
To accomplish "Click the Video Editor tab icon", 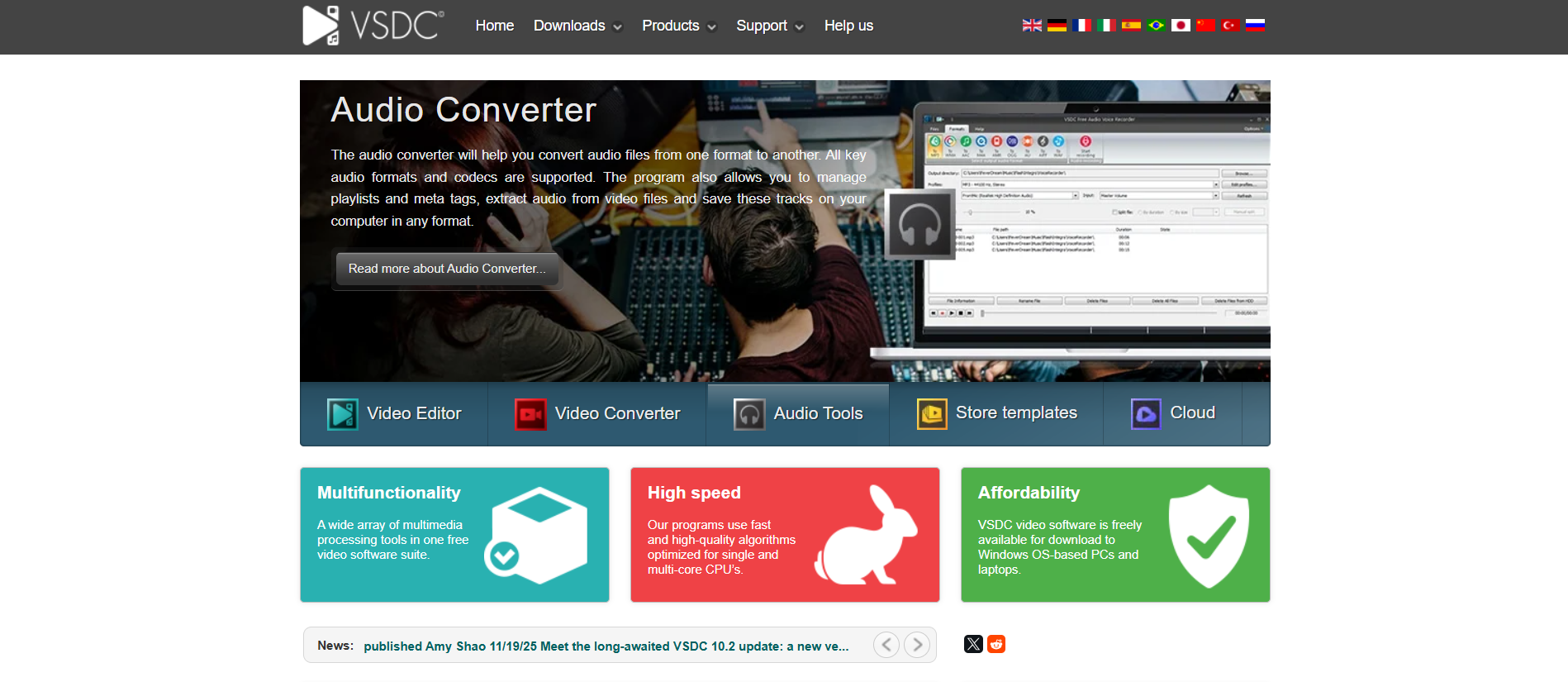I will [343, 414].
